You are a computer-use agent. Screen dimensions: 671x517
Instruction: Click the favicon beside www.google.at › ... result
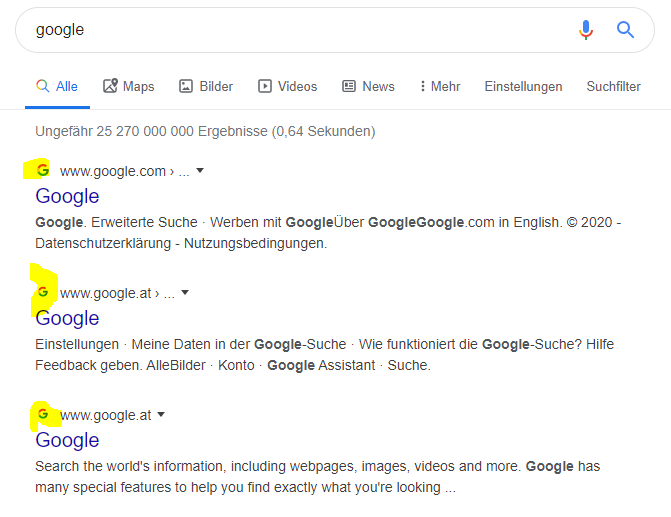click(43, 292)
